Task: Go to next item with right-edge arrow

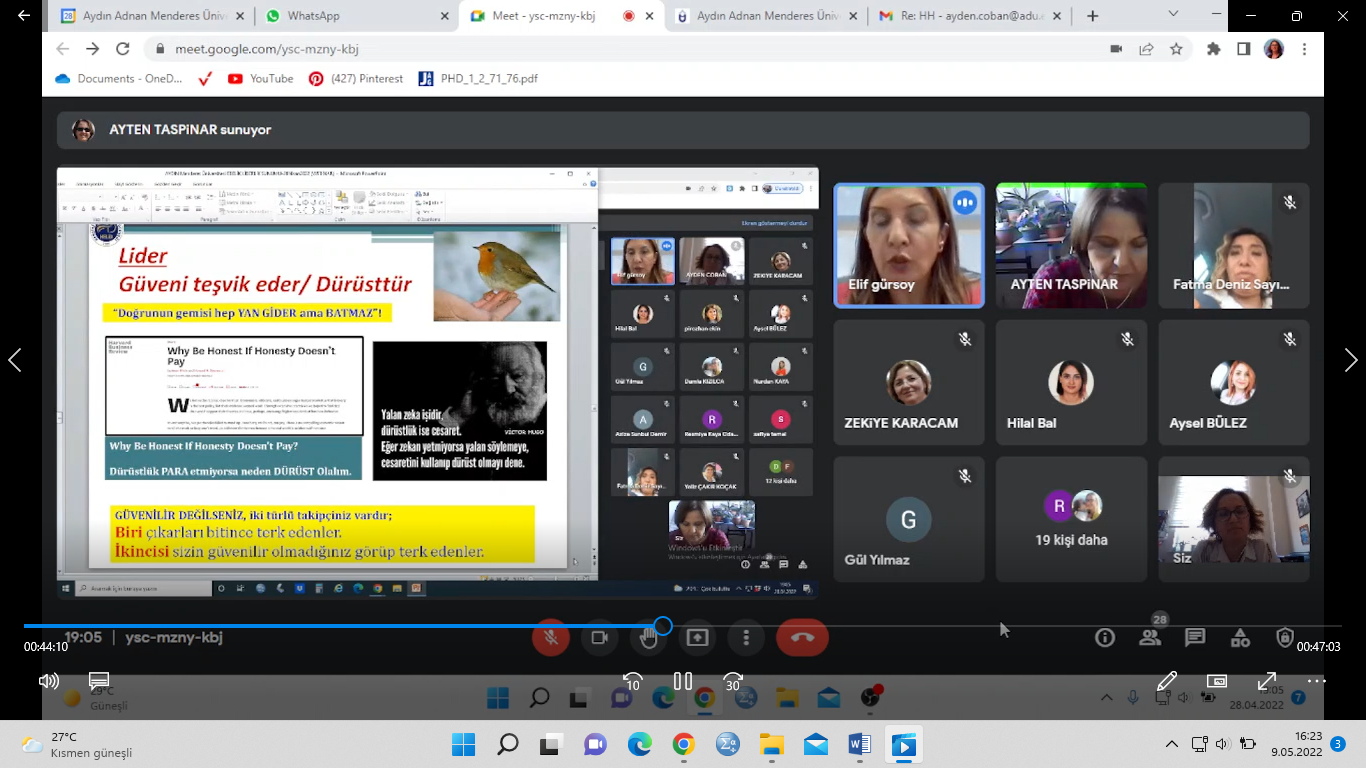Action: click(x=1351, y=360)
